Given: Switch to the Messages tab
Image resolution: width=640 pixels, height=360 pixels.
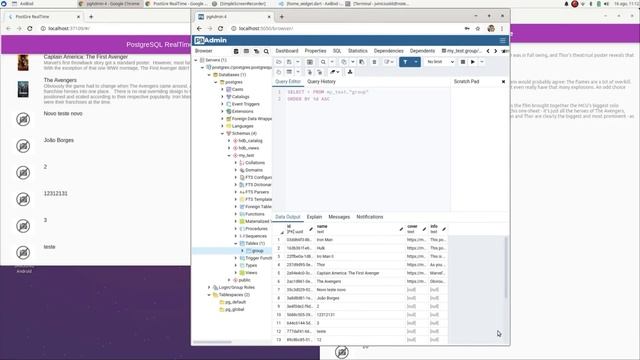Looking at the screenshot, I should pos(339,217).
